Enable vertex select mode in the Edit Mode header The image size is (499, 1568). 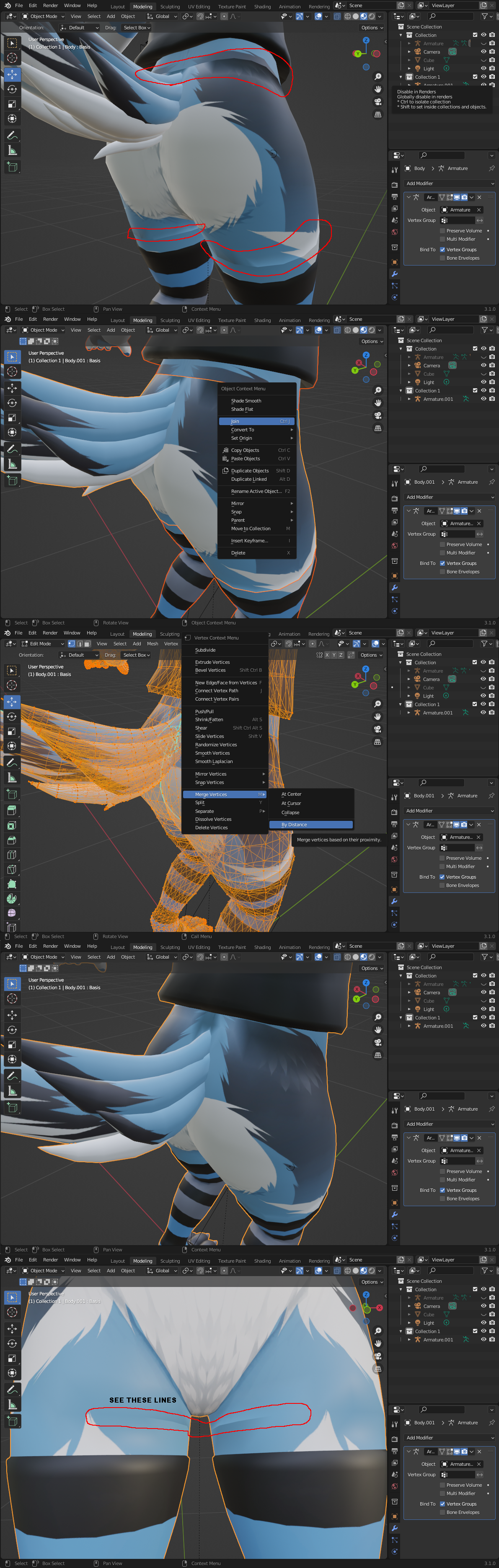pyautogui.click(x=71, y=643)
